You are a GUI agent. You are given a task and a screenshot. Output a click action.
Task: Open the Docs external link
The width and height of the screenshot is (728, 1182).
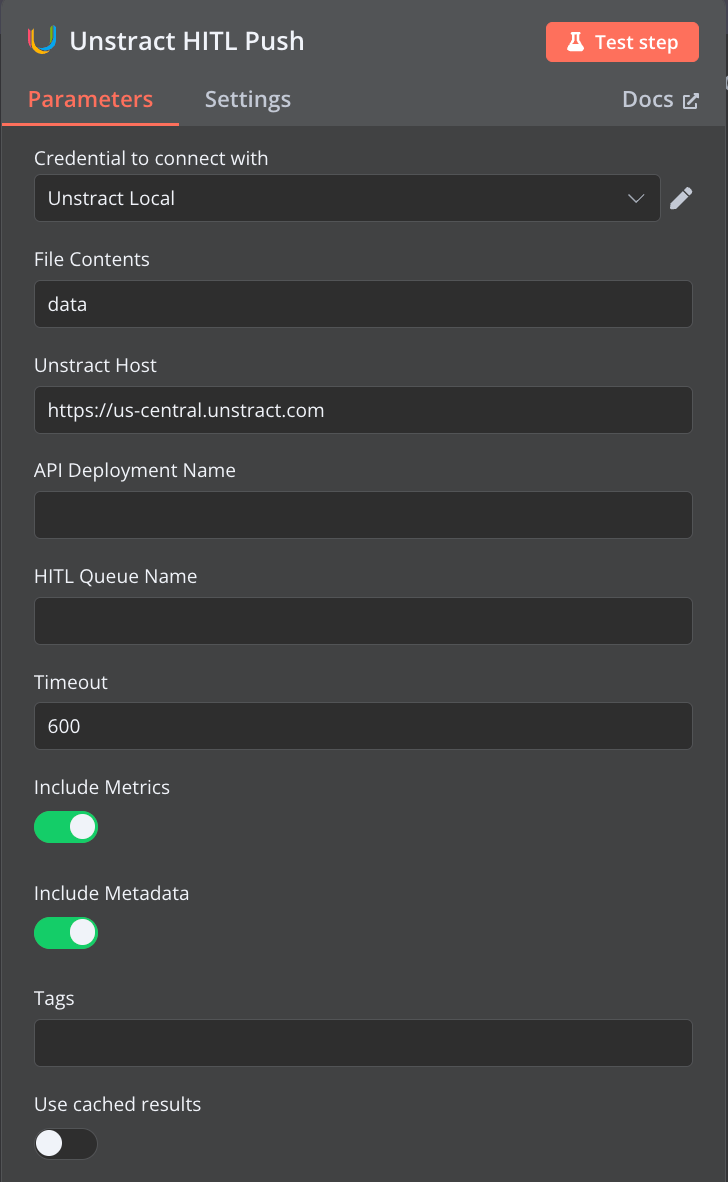pyautogui.click(x=660, y=100)
